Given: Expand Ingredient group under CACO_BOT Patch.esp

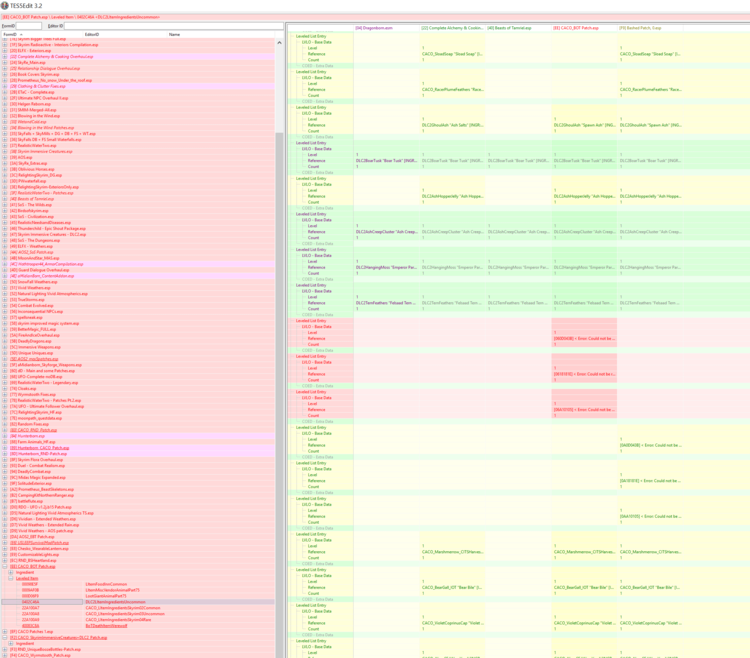Looking at the screenshot, I should coord(11,572).
